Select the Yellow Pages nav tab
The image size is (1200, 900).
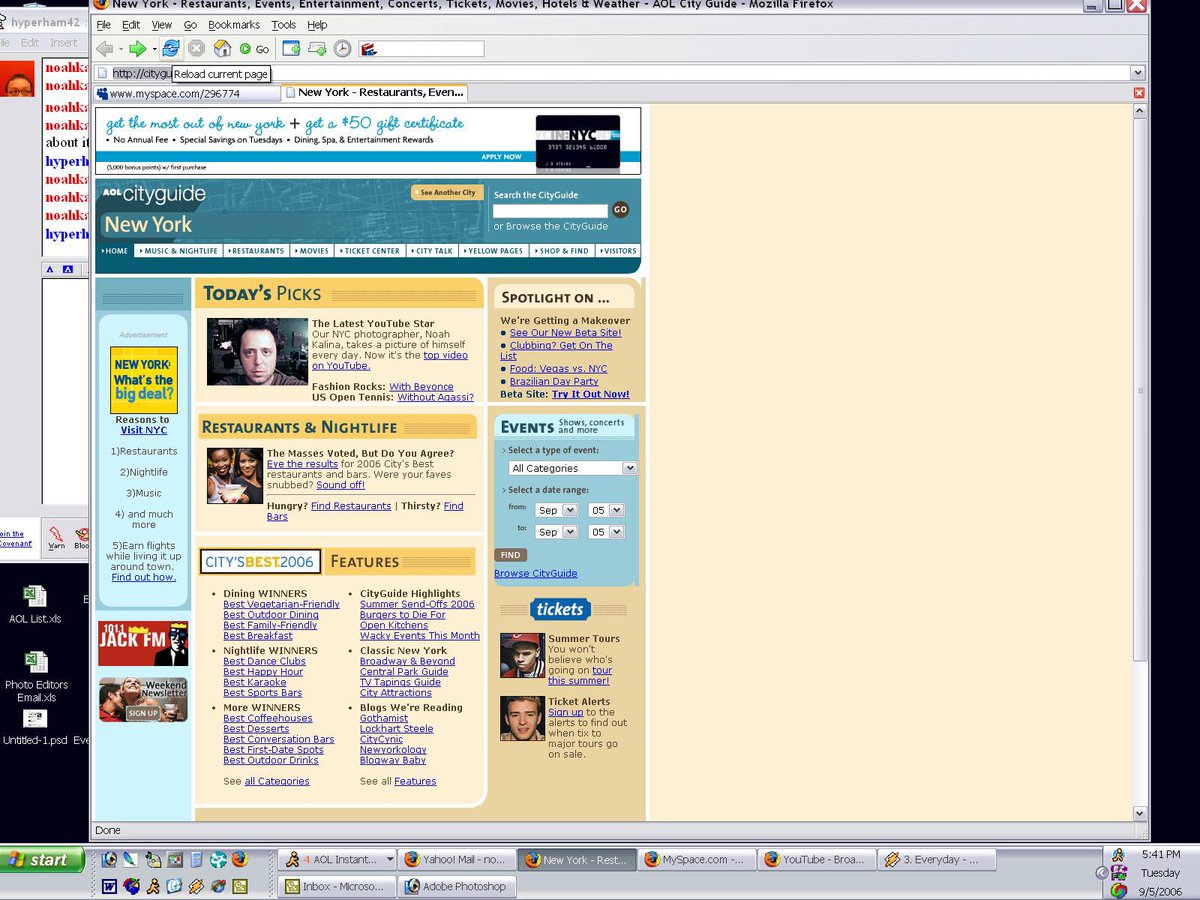pyautogui.click(x=494, y=251)
